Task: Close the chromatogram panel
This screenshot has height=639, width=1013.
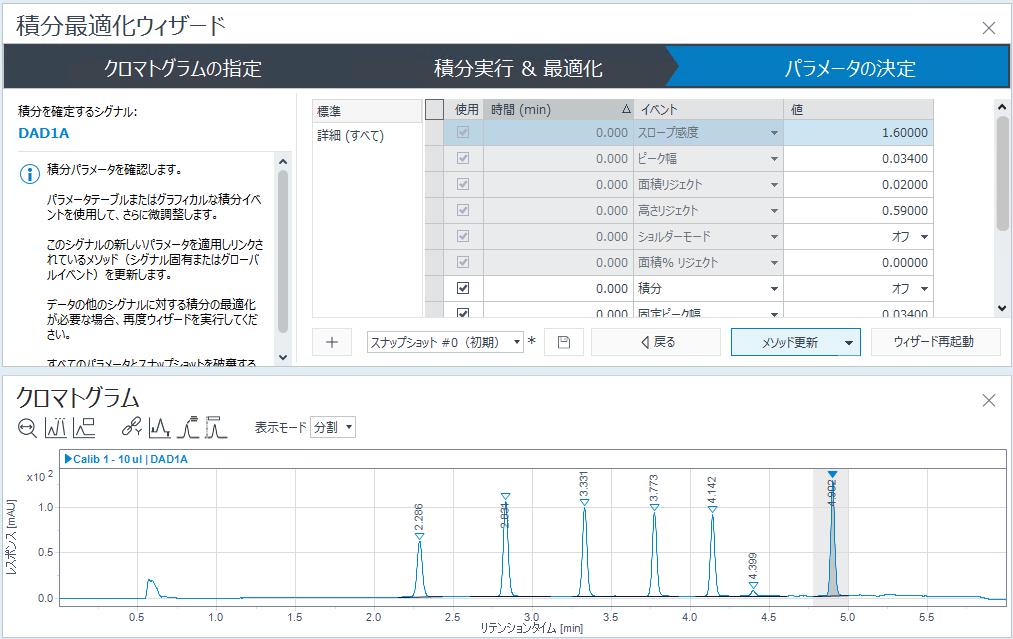Action: 988,401
